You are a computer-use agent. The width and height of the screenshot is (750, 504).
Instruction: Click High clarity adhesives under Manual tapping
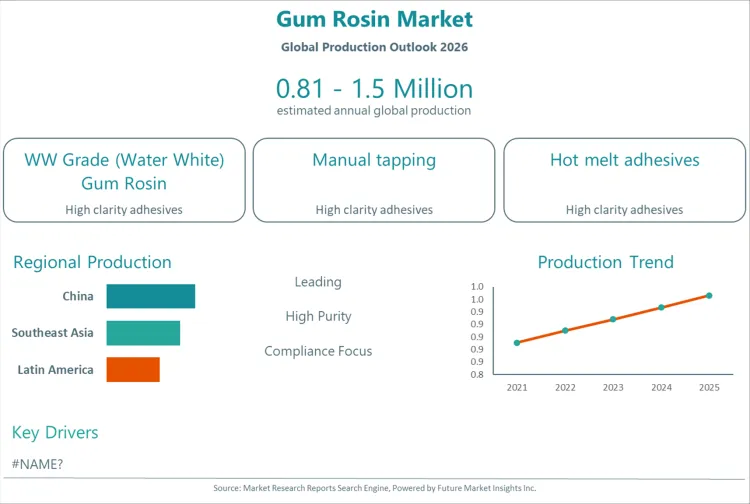point(374,210)
